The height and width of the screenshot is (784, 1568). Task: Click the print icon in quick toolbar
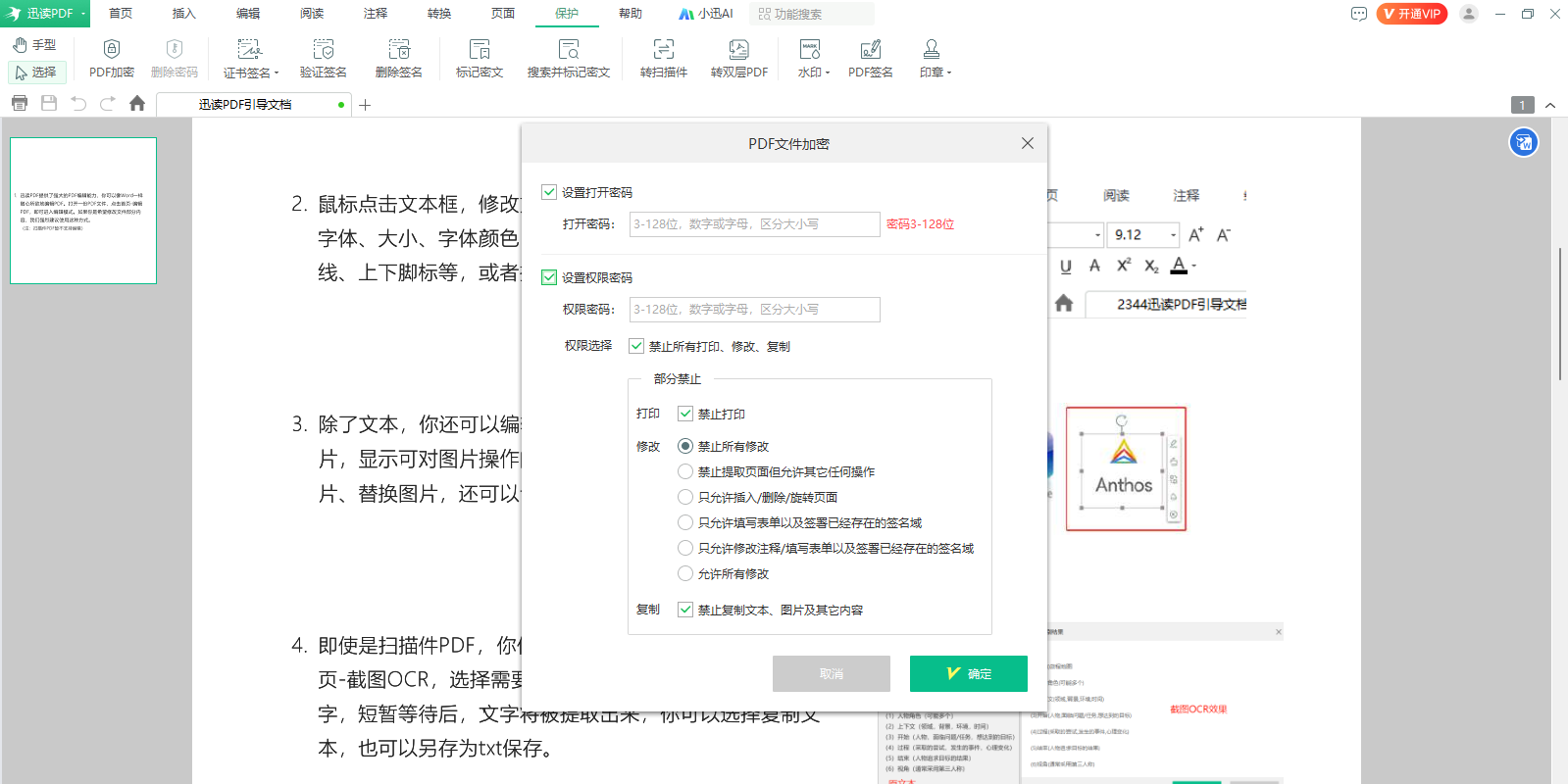pyautogui.click(x=20, y=104)
